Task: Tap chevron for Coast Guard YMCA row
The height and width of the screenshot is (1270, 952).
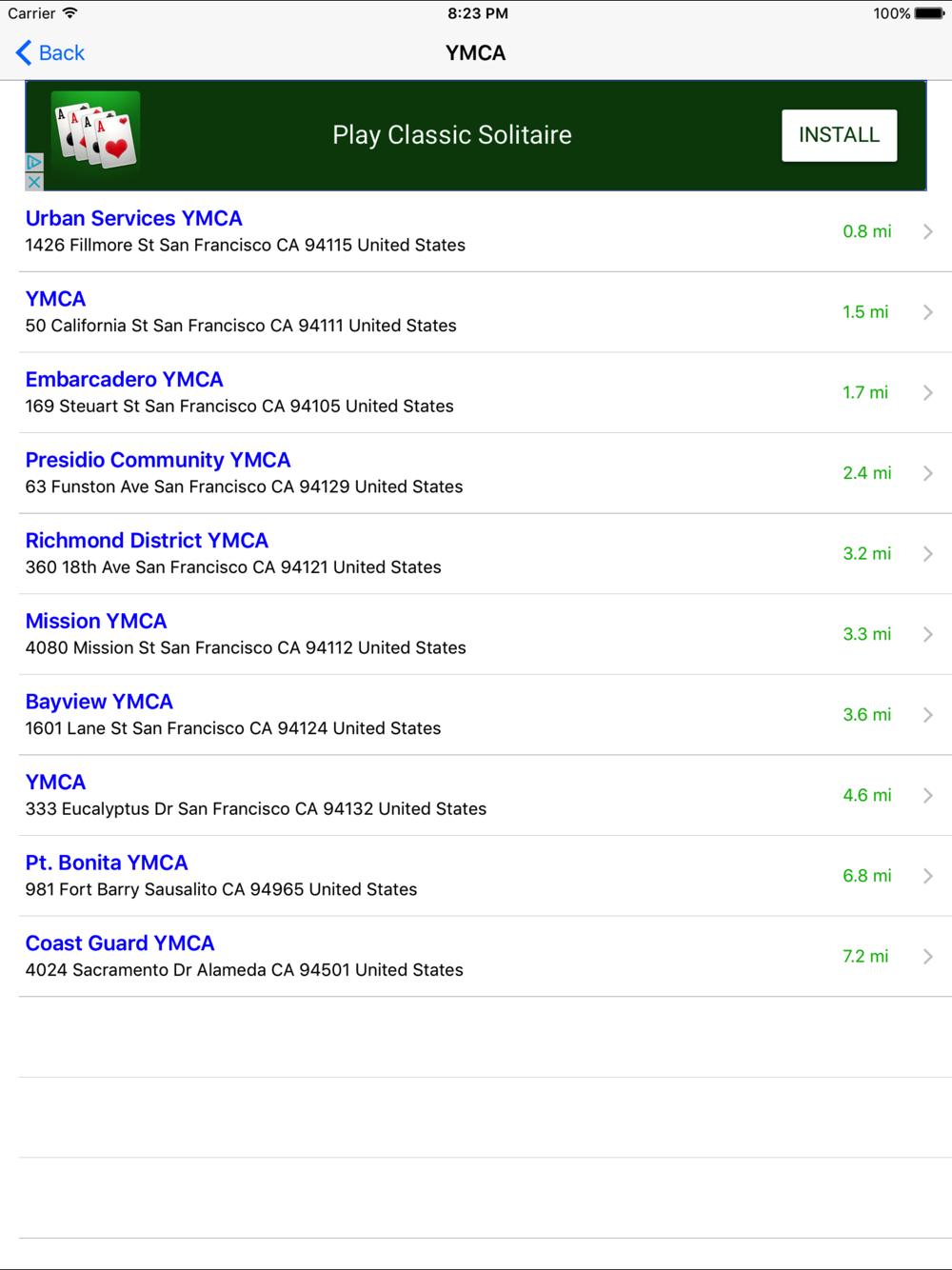Action: pyautogui.click(x=928, y=957)
